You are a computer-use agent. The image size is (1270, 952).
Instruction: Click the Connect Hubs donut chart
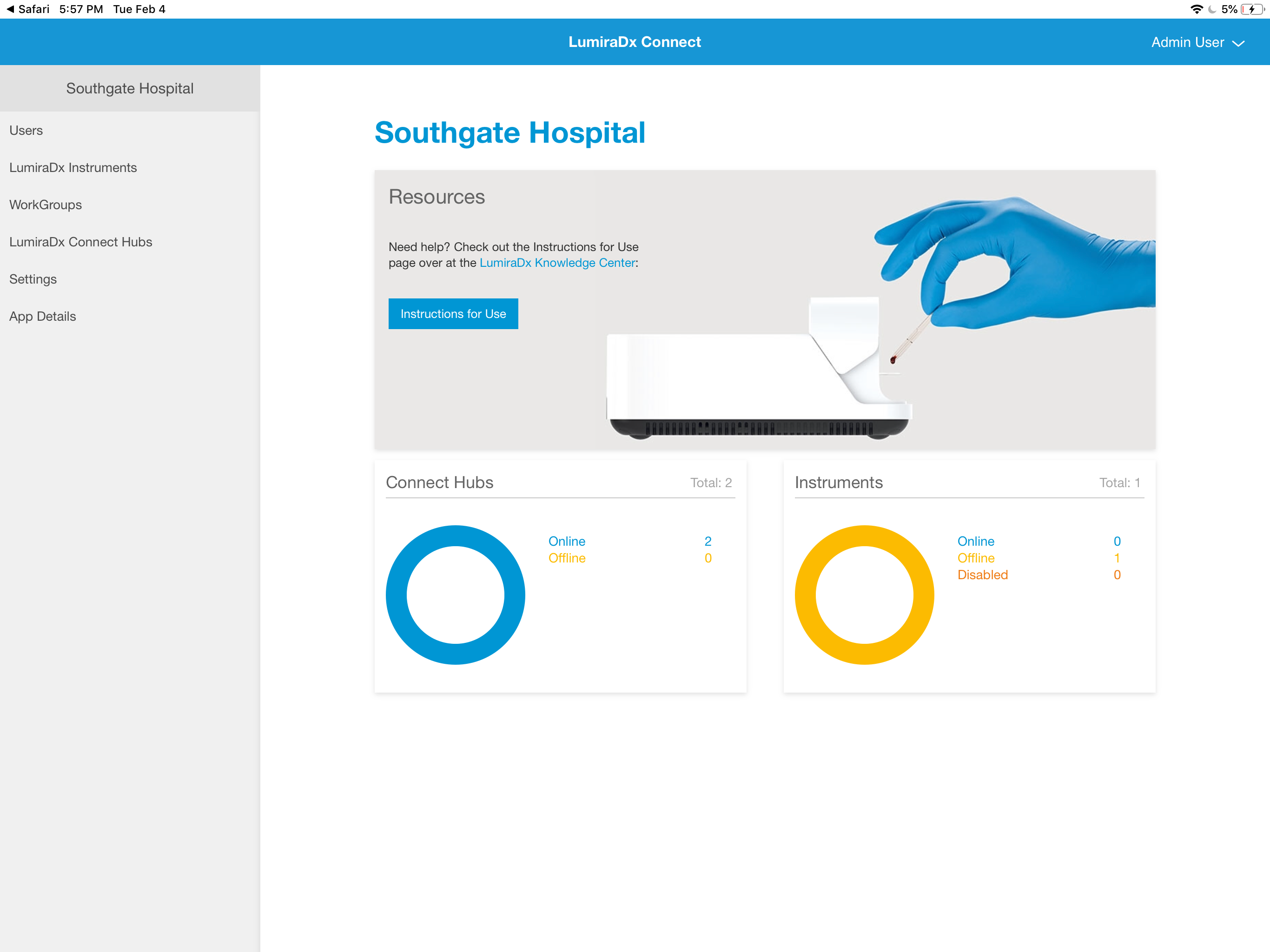tap(455, 595)
